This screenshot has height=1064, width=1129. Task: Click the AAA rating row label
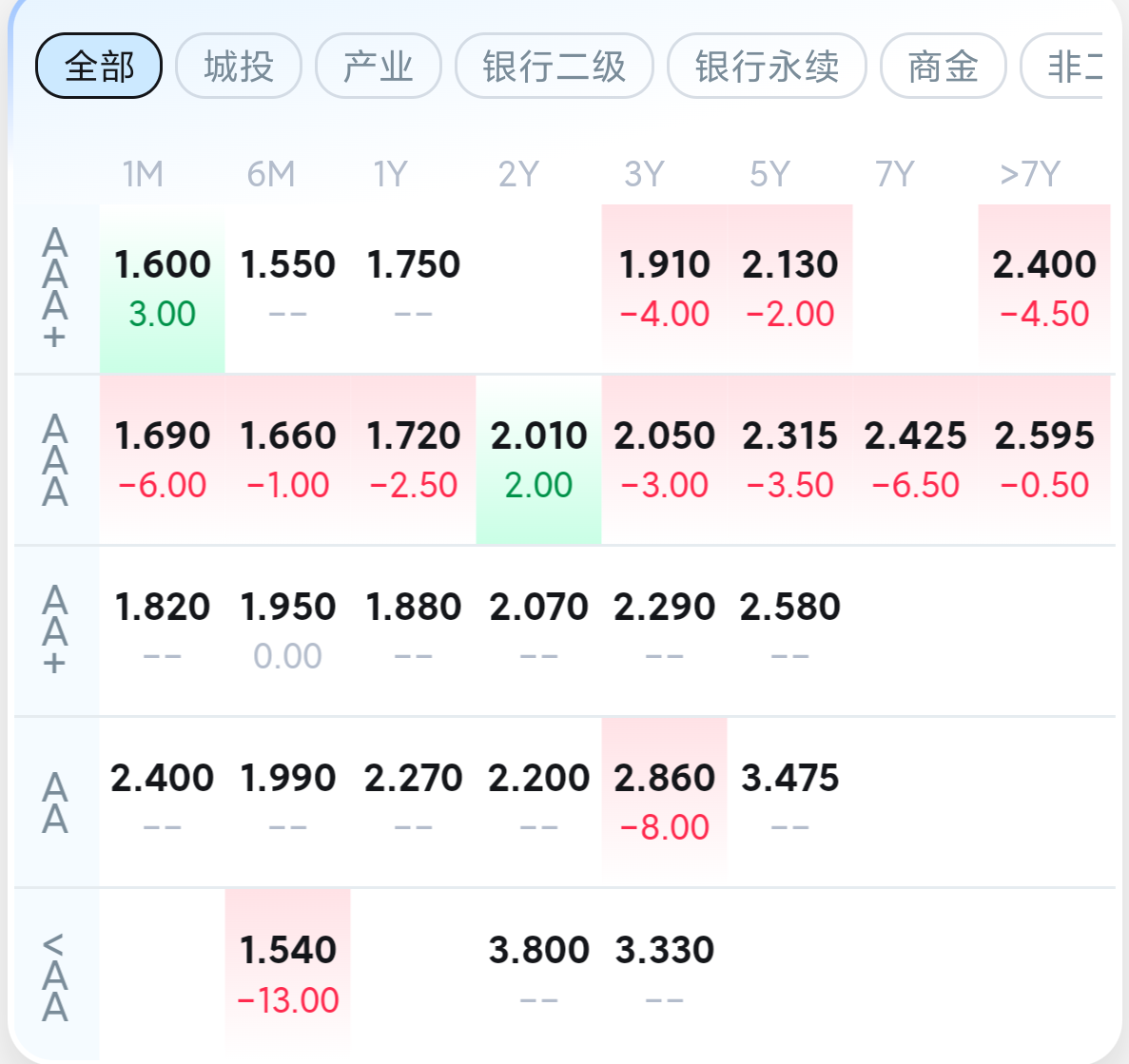click(x=55, y=460)
